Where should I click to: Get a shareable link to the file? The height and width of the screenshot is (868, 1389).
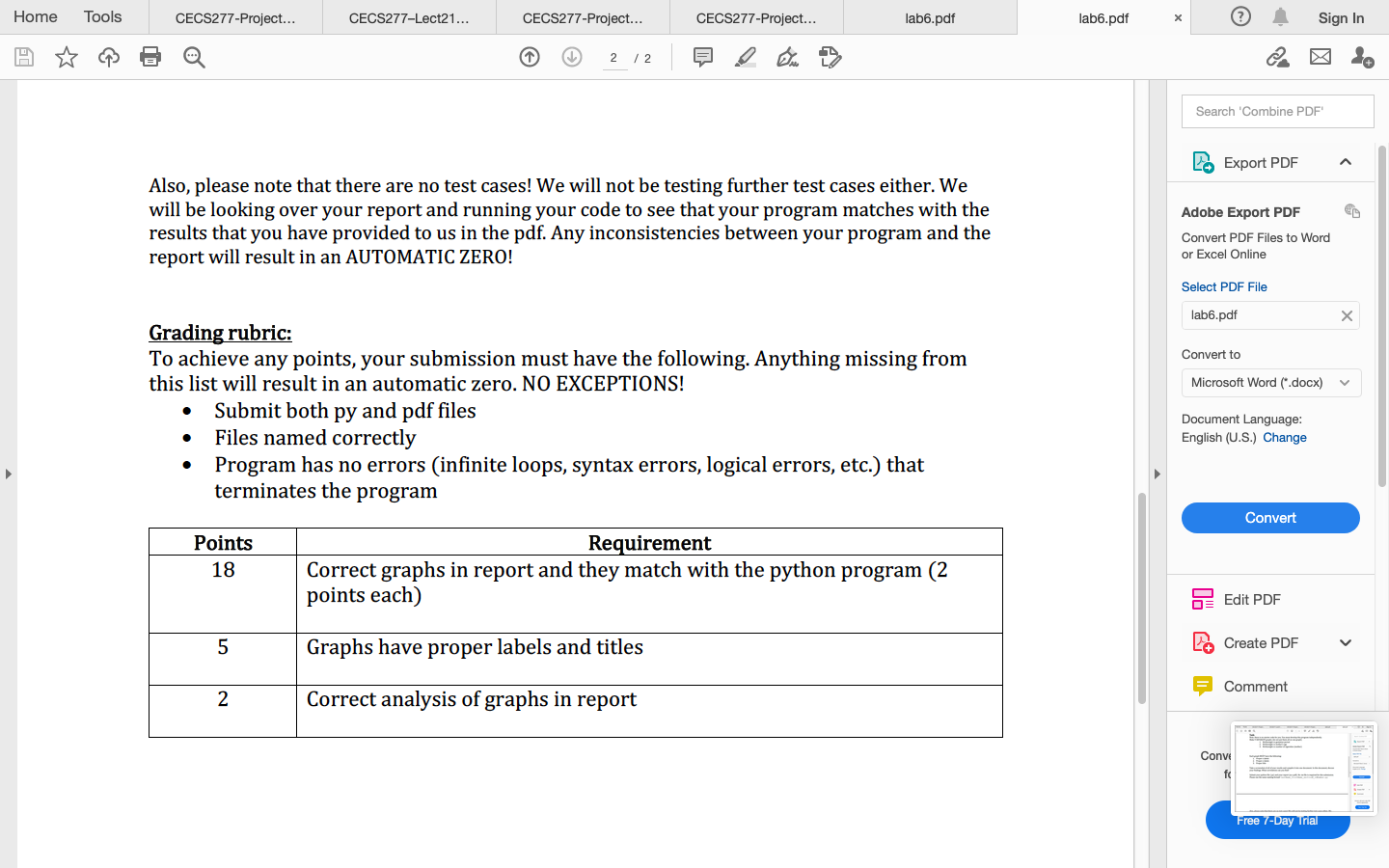coord(1278,57)
